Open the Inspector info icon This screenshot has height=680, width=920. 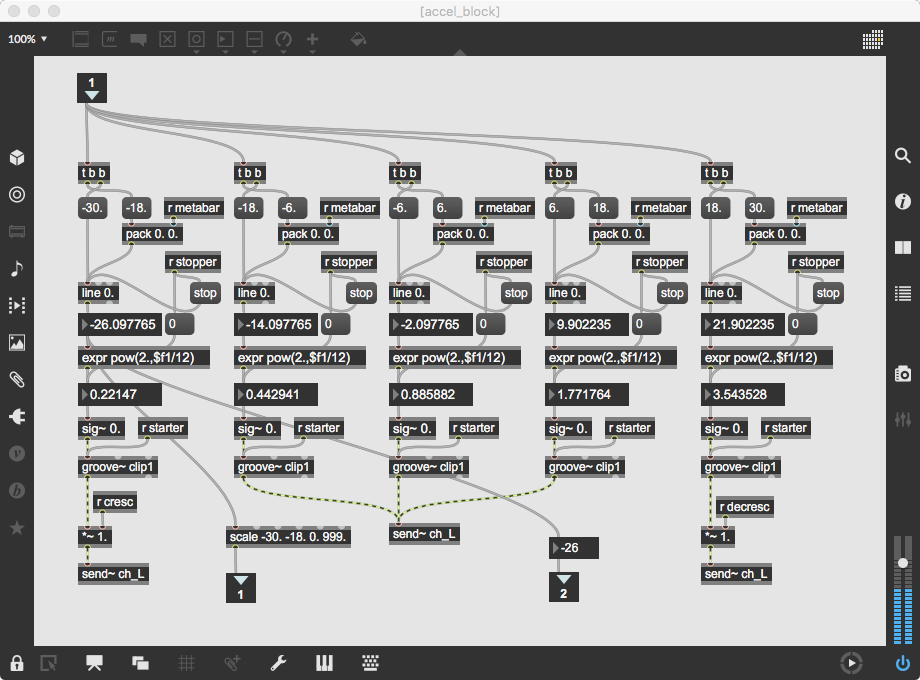(x=902, y=201)
